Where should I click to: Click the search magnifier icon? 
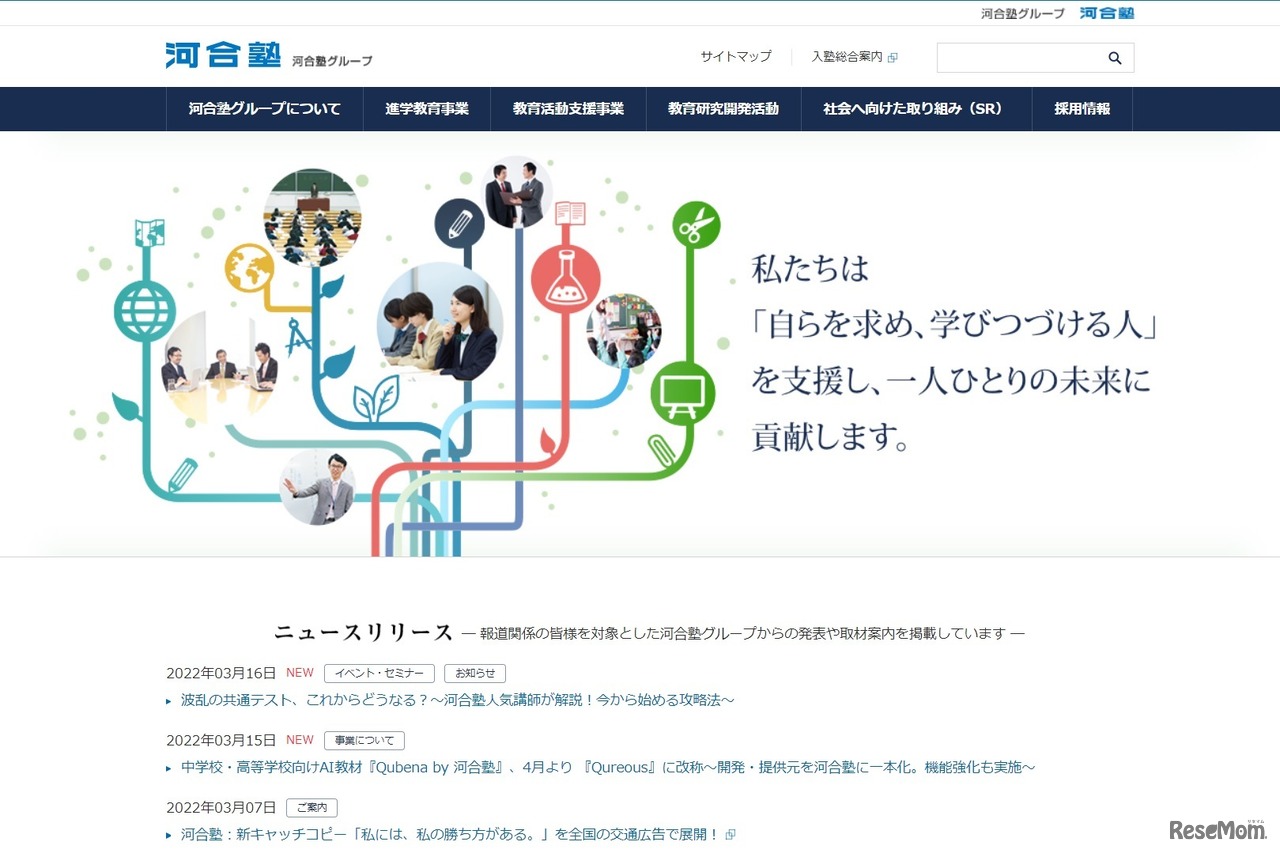tap(1114, 57)
